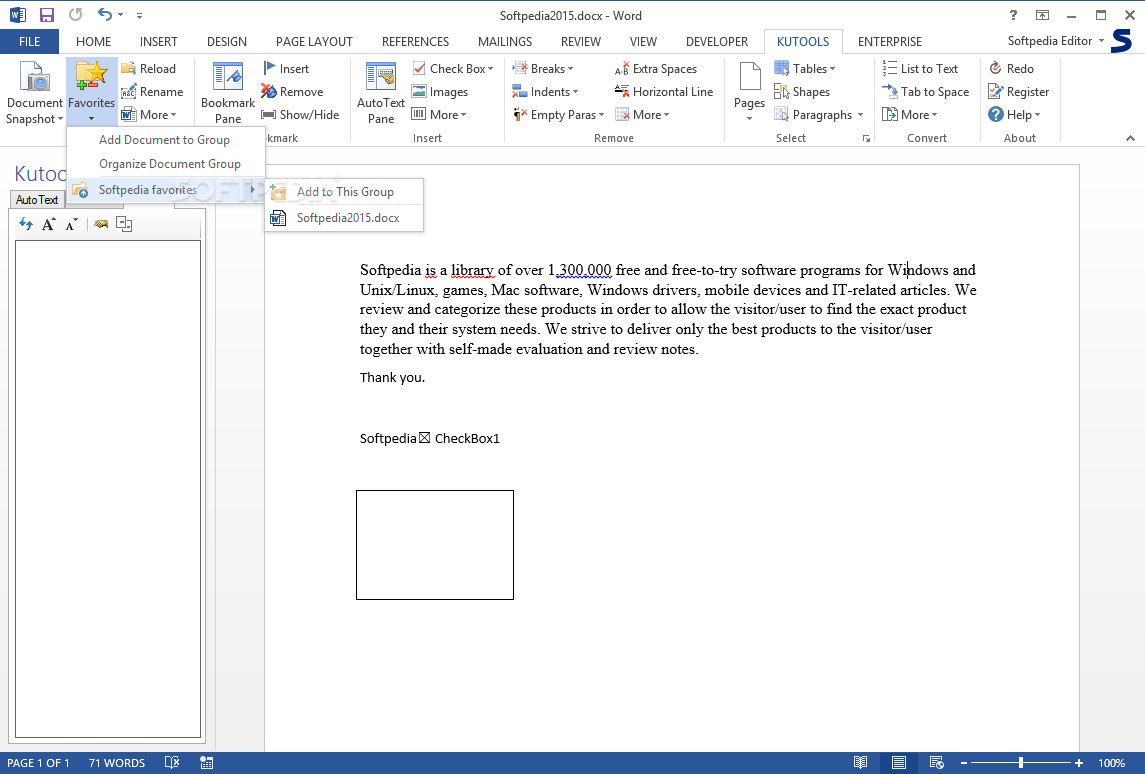This screenshot has height=774, width=1145.
Task: Open More dropdown in Remove group
Action: coord(643,115)
